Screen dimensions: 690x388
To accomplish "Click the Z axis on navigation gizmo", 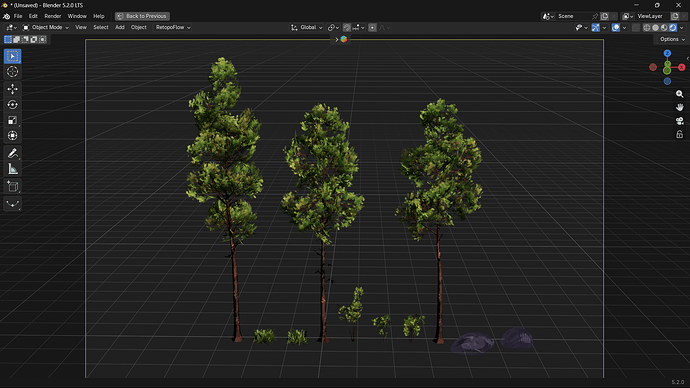I will point(667,53).
